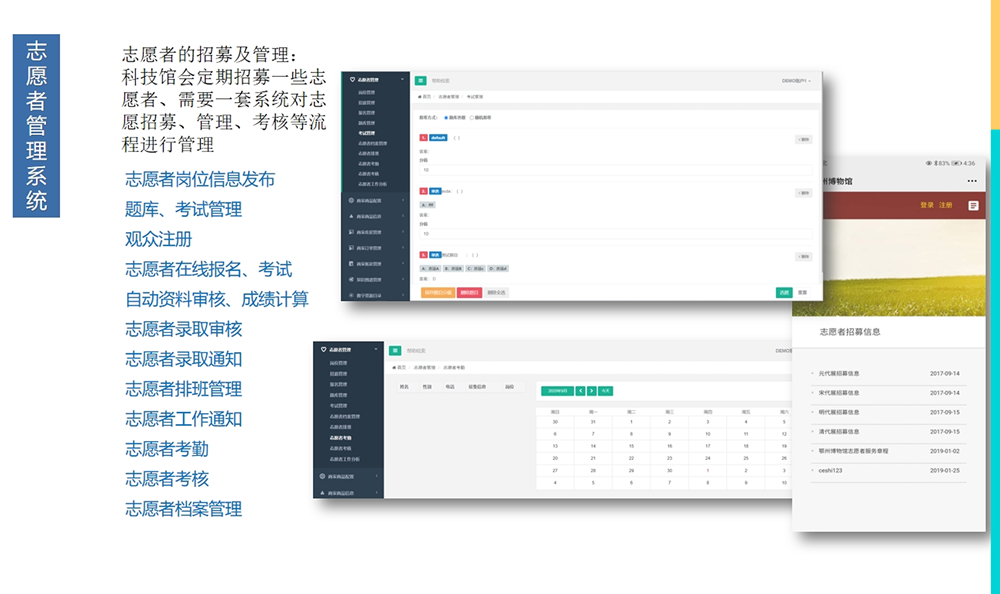Collapse 志愿者管理 section in attendance window sidebar
1000x594 pixels.
point(376,350)
